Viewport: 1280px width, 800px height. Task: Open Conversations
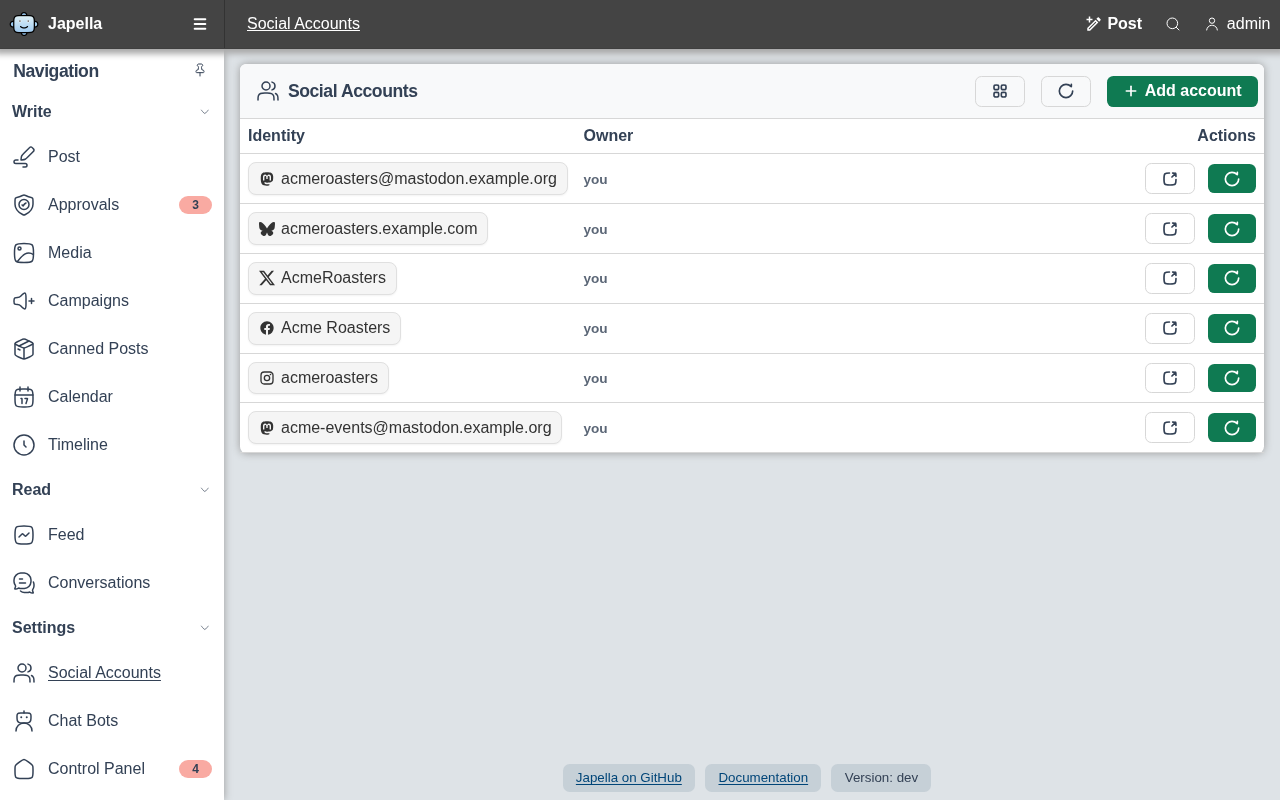(112, 583)
